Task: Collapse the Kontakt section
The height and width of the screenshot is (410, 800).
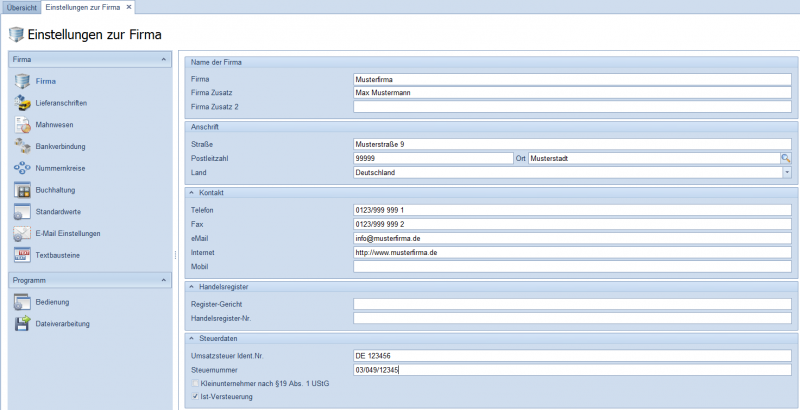Action: tap(191, 191)
